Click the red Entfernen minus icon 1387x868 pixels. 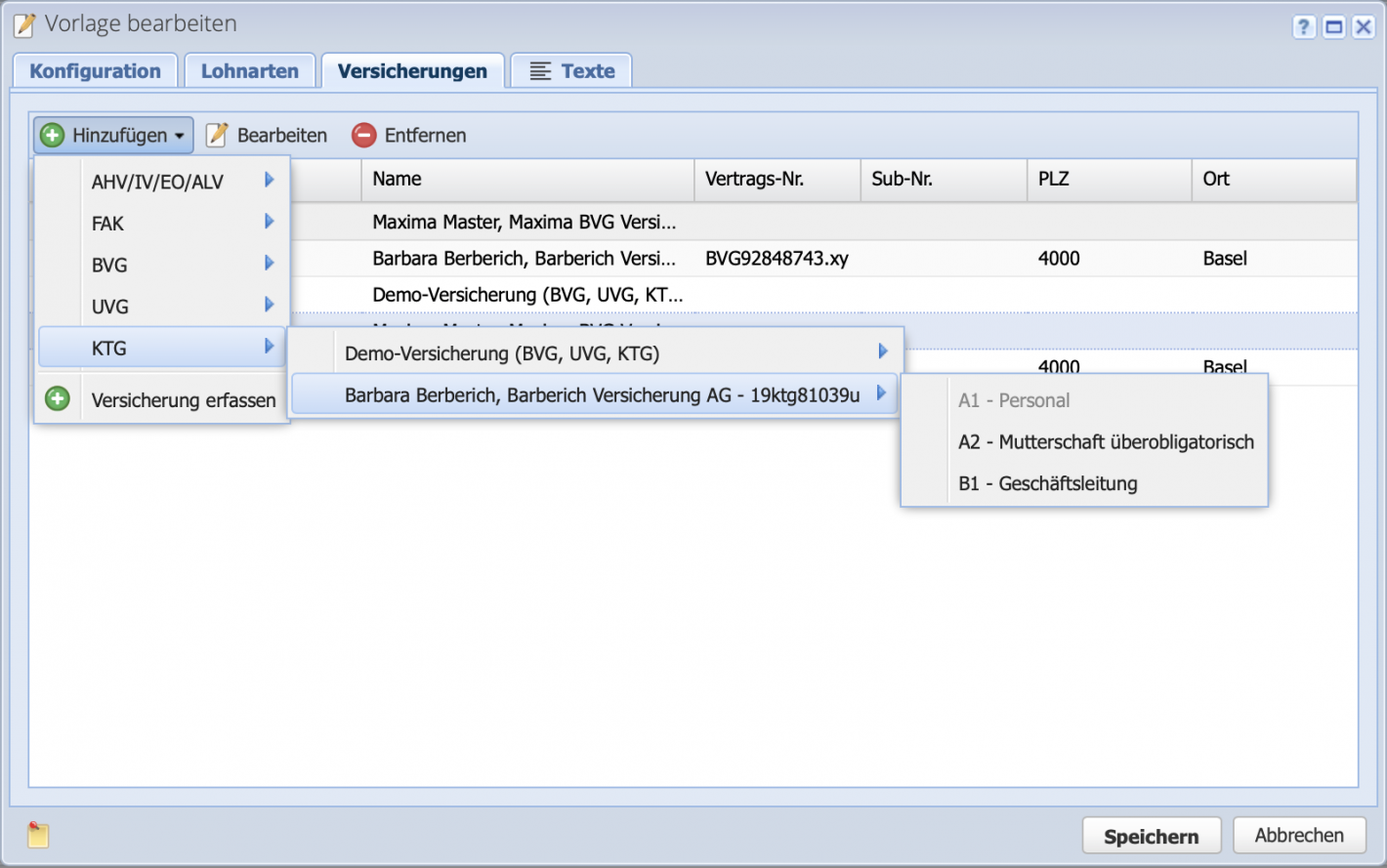365,135
